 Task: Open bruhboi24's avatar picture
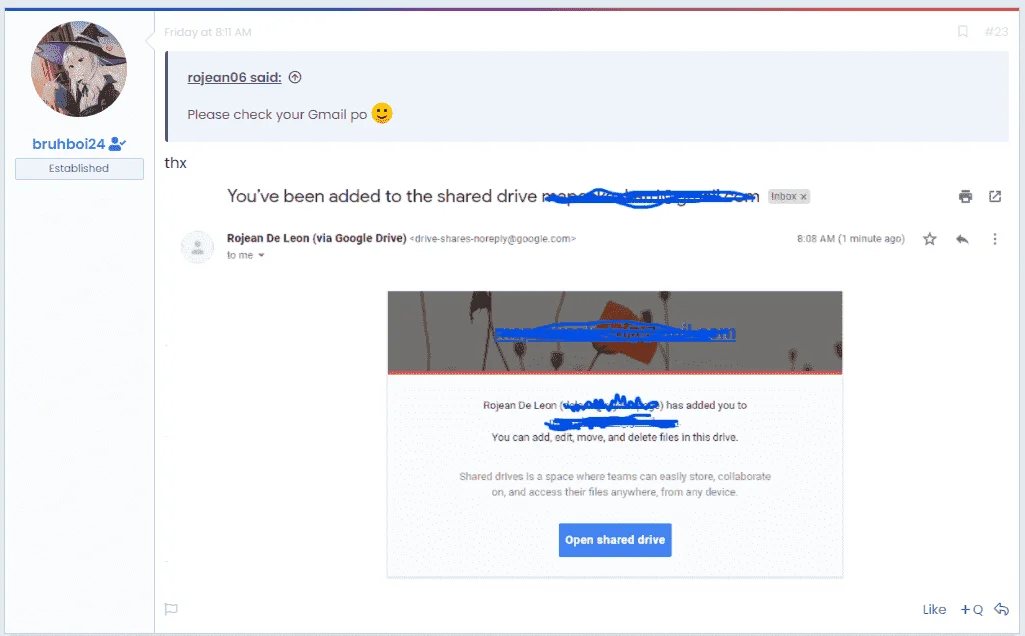pos(79,69)
